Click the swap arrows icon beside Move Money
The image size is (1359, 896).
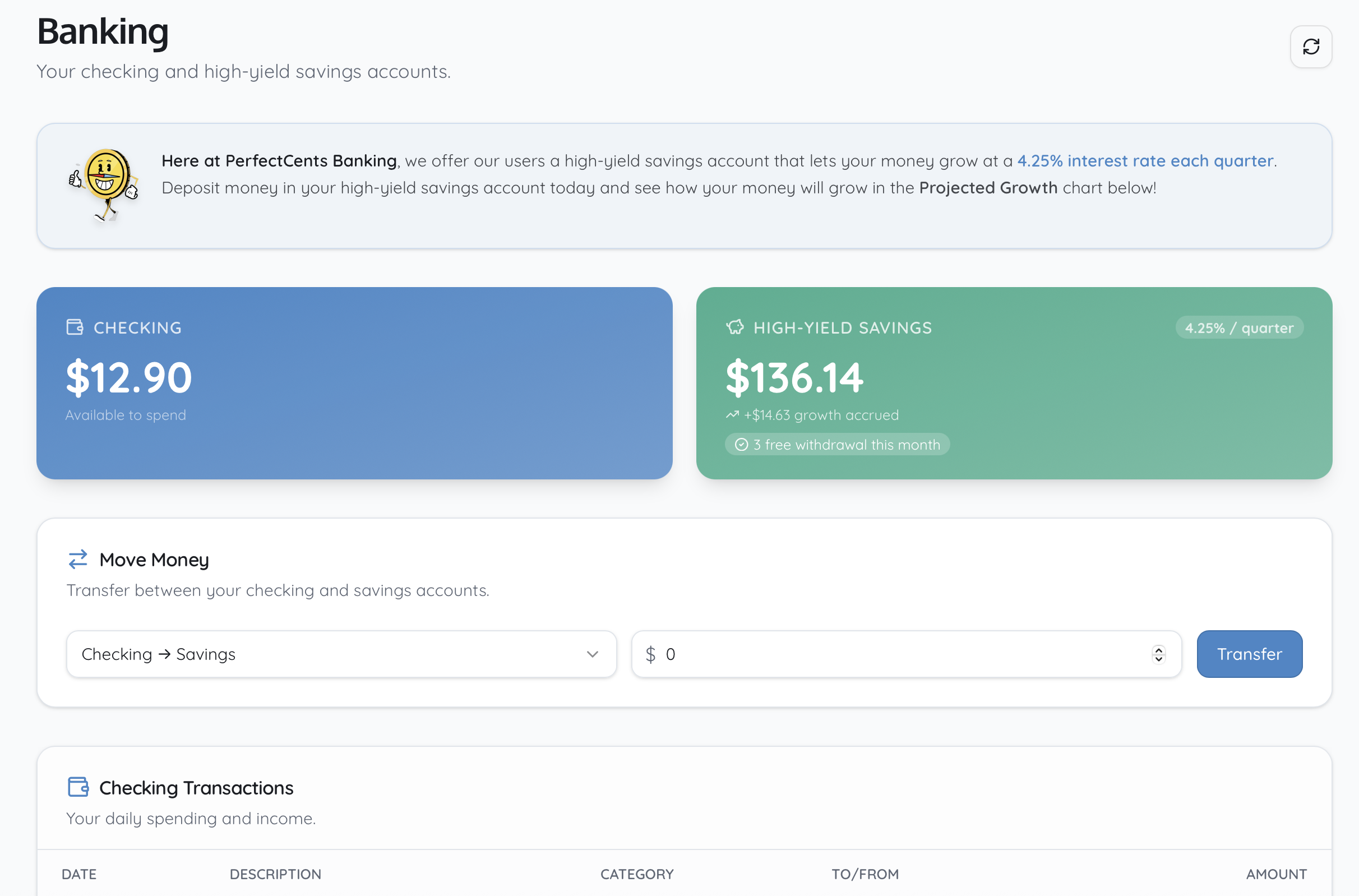tap(78, 559)
